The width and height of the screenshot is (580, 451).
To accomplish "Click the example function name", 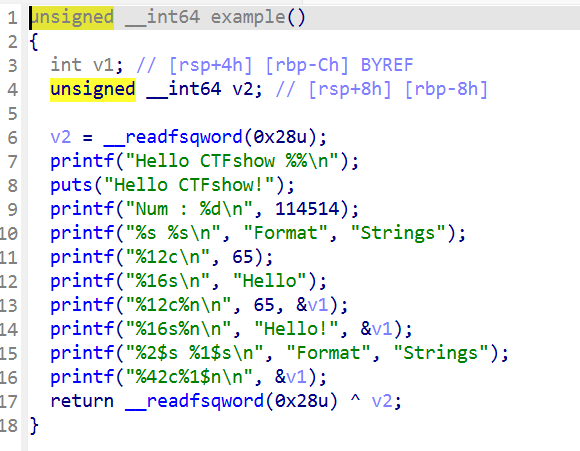I will [248, 17].
